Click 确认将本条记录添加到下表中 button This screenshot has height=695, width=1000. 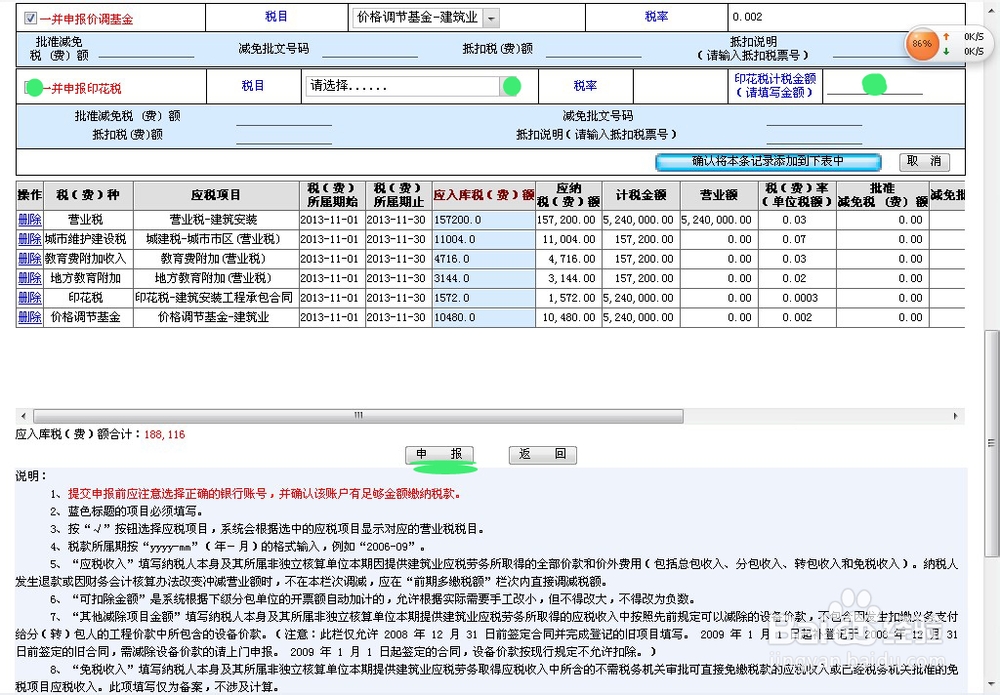768,162
